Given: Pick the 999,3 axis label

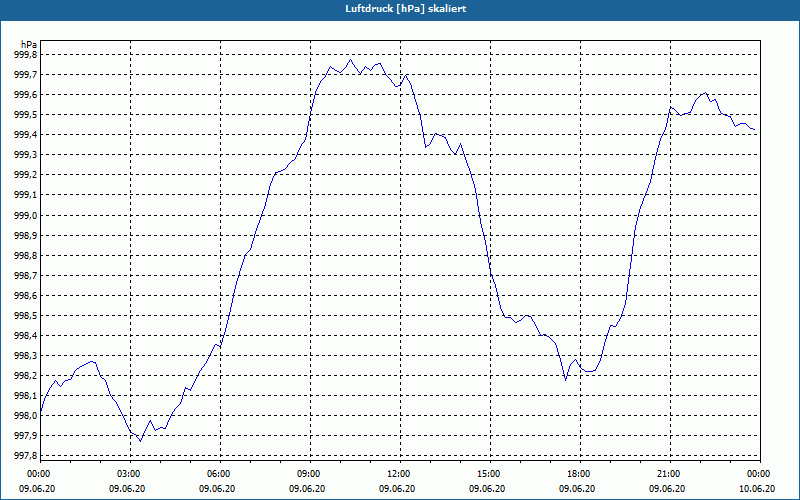Looking at the screenshot, I should click(x=25, y=155).
